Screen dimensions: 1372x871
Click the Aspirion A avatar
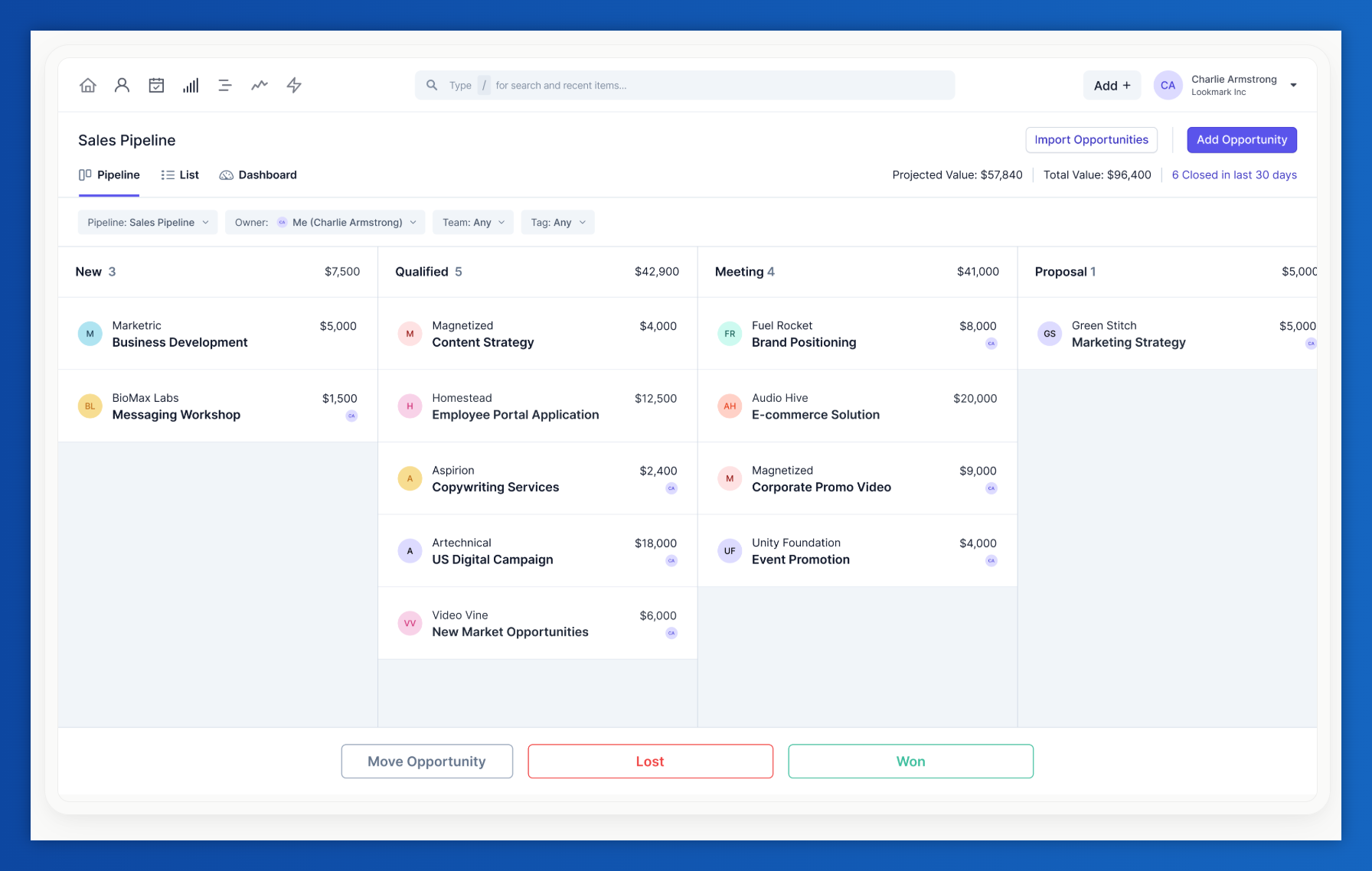pyautogui.click(x=410, y=478)
